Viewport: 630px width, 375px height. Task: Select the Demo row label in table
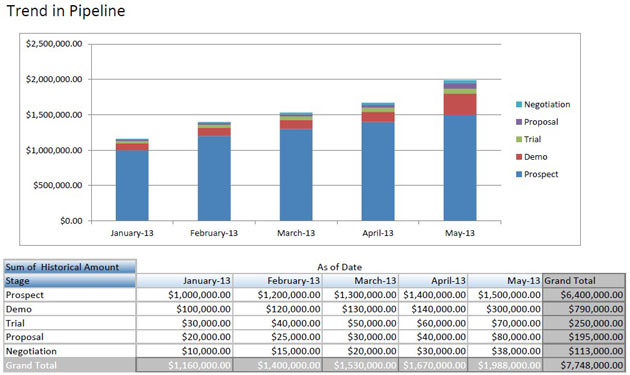[70, 309]
